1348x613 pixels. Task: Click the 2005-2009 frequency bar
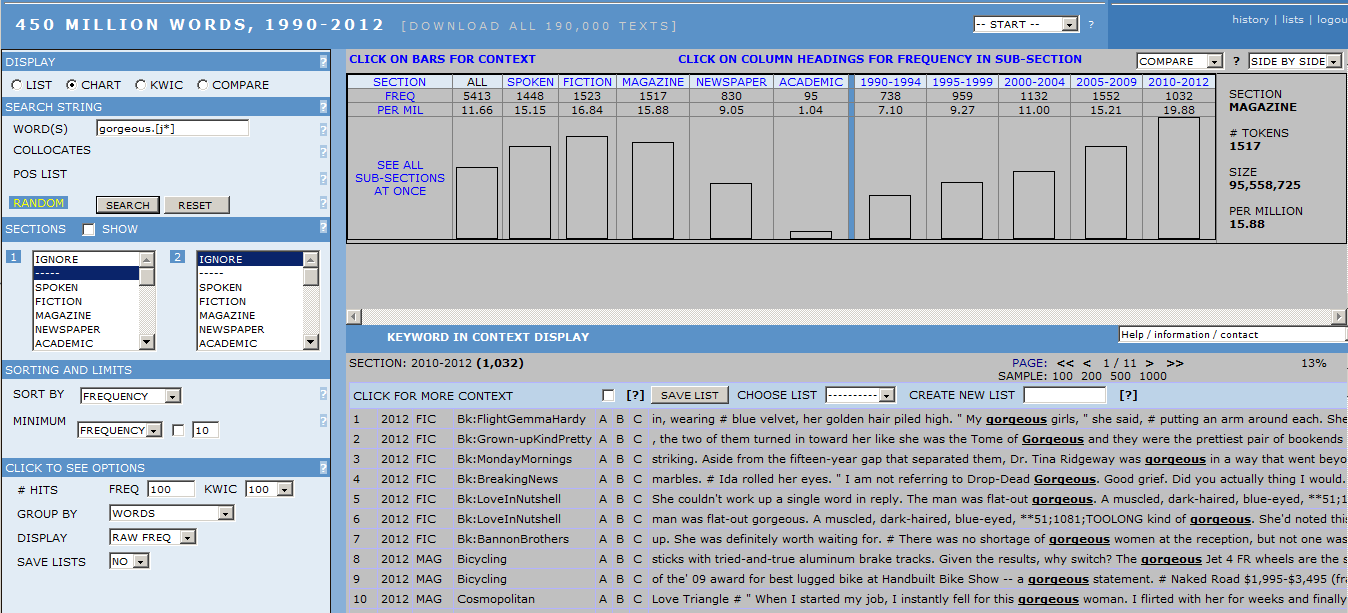tap(1105, 192)
